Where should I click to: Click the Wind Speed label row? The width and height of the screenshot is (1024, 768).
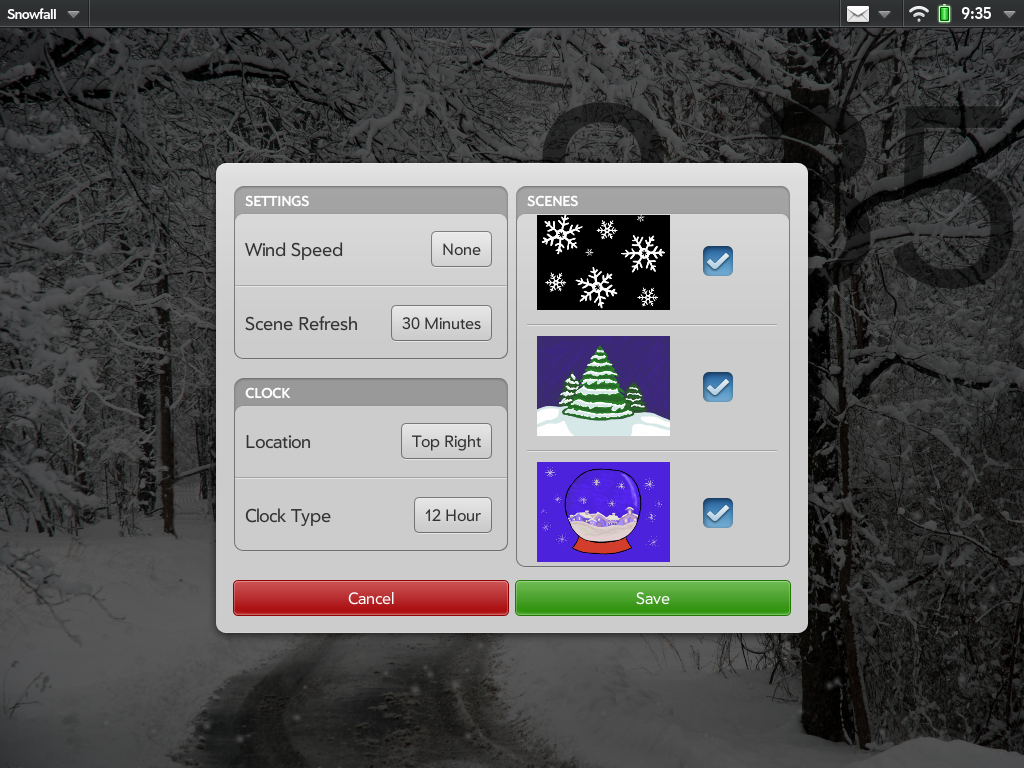pyautogui.click(x=294, y=250)
